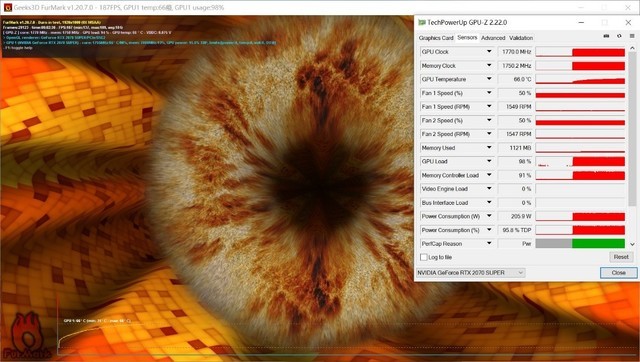This screenshot has width=640, height=362.
Task: Click the GPU-Z screenshot camera icon
Action: tap(606, 36)
